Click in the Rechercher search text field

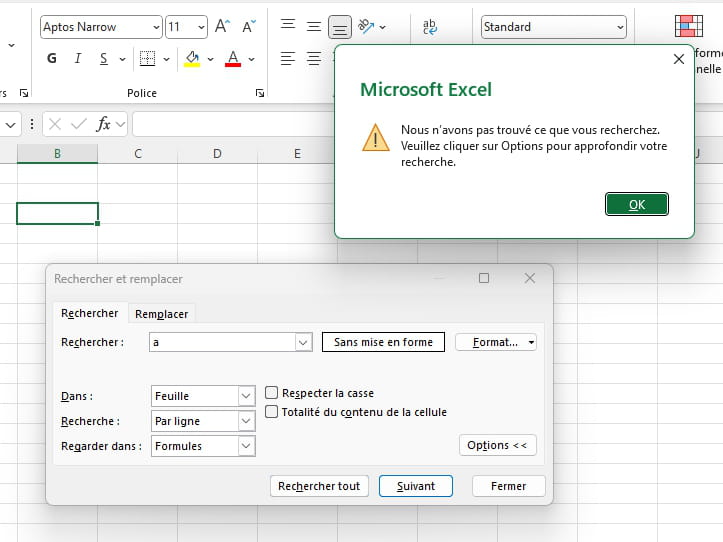click(222, 342)
